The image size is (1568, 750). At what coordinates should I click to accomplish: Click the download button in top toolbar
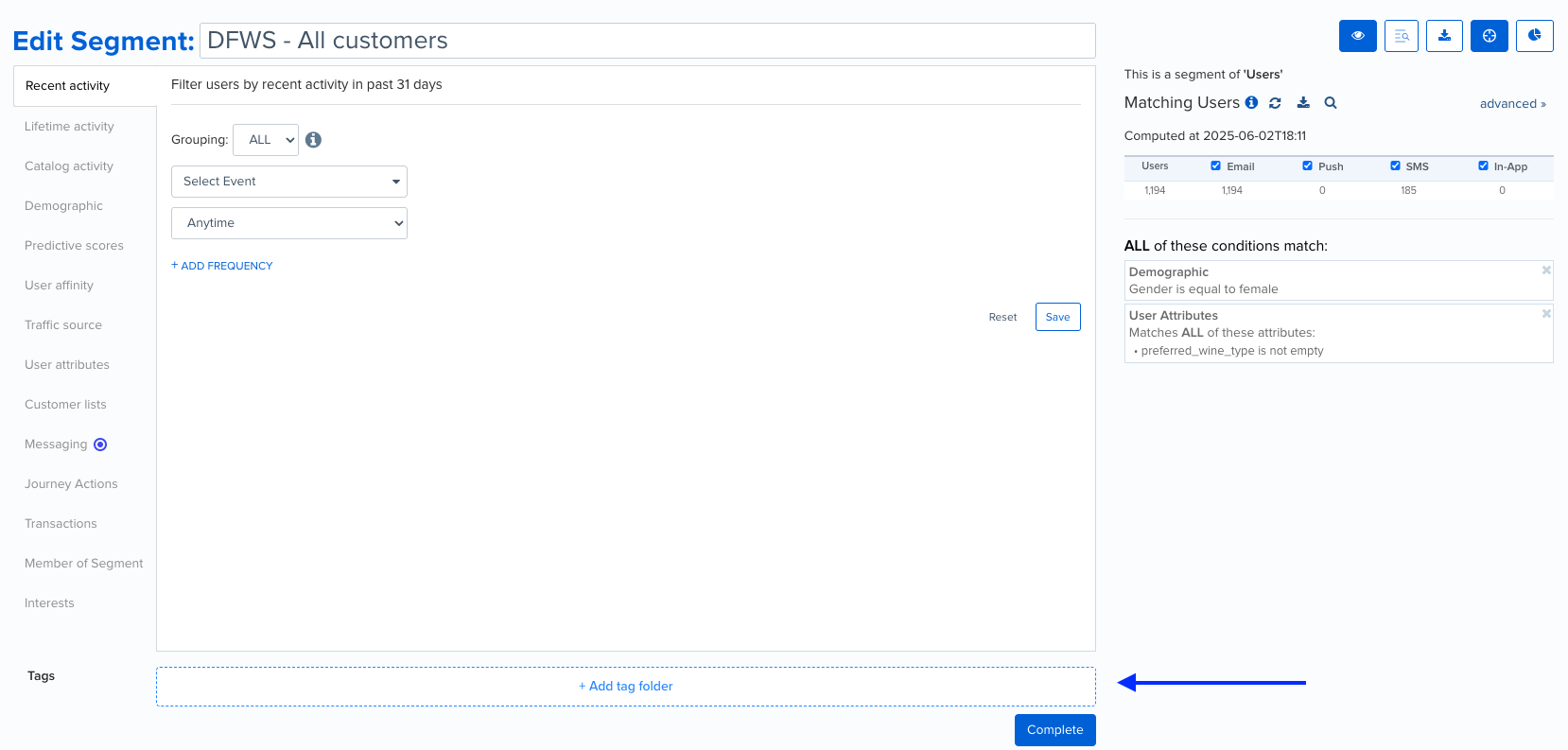1444,36
